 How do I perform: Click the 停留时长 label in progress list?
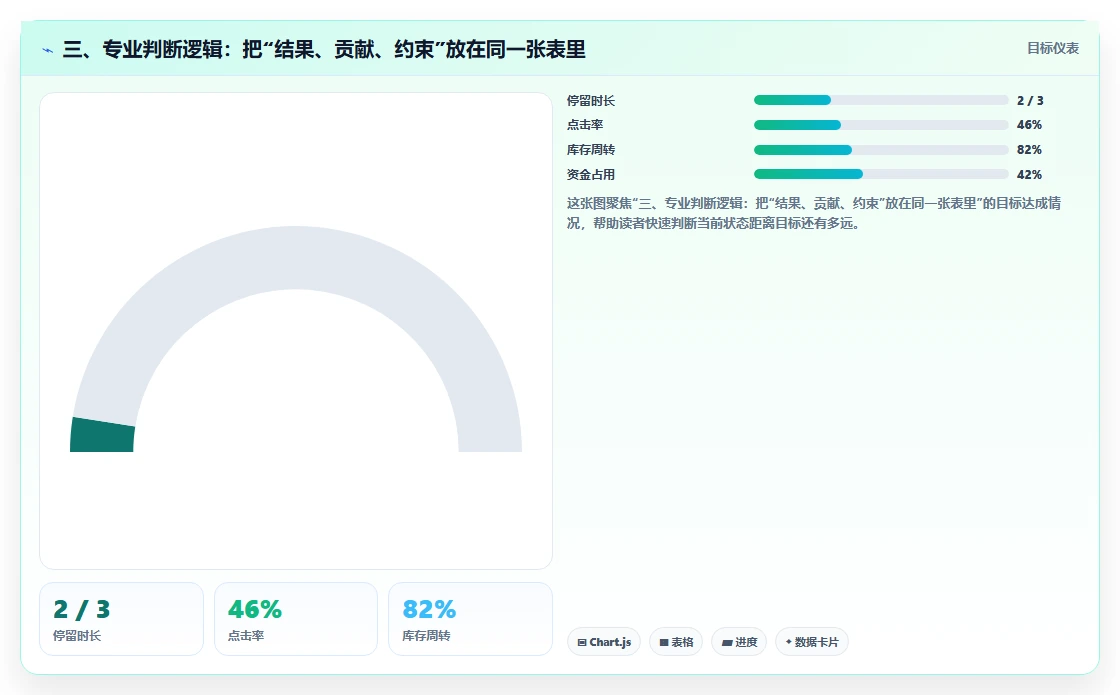(591, 101)
